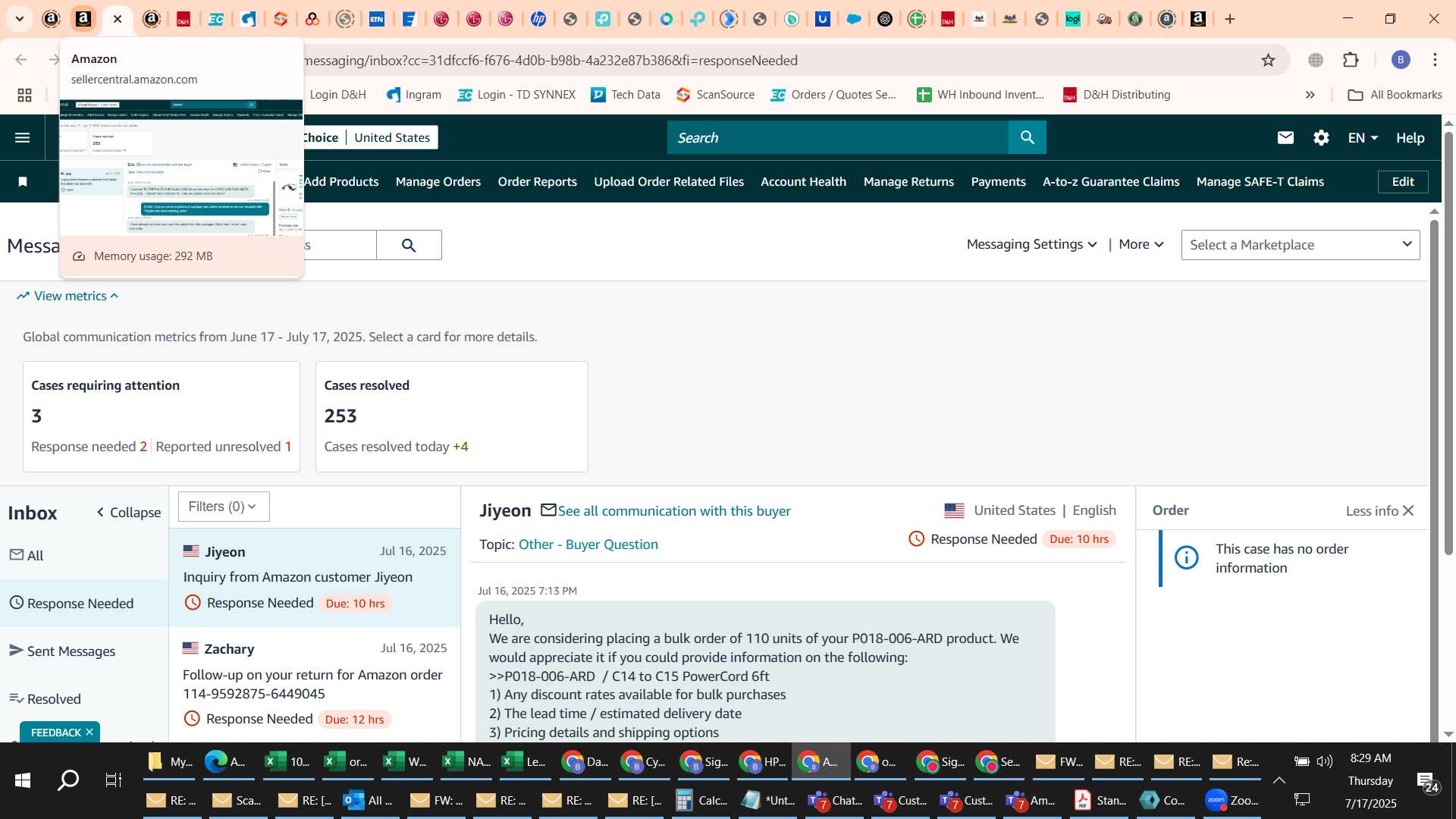The height and width of the screenshot is (819, 1456).
Task: Open a new browser tab with plus
Action: coord(1230,19)
